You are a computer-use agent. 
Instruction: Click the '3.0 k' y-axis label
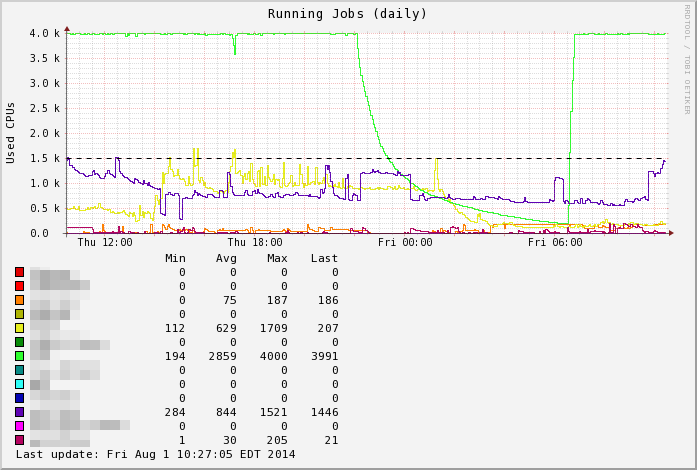[x=45, y=83]
